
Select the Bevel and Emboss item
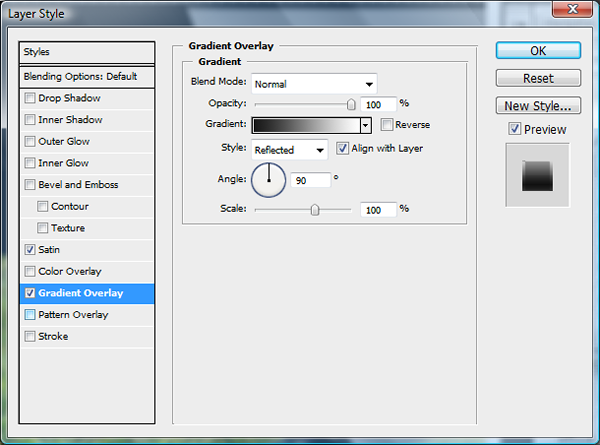78,185
